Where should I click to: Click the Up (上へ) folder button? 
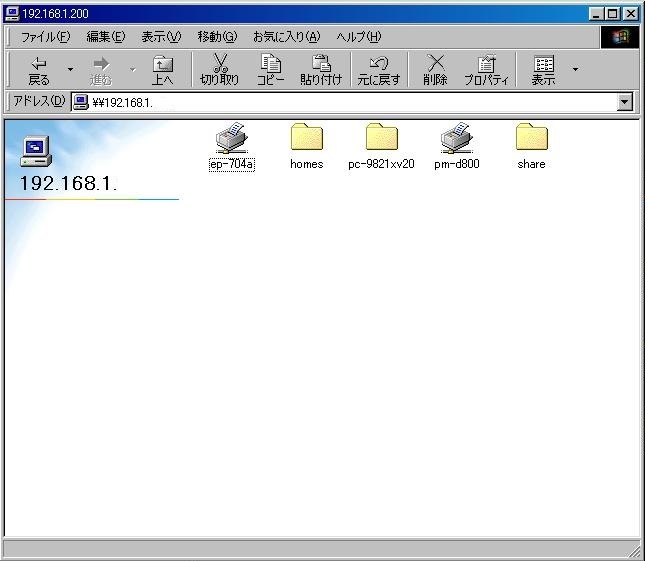coord(162,70)
